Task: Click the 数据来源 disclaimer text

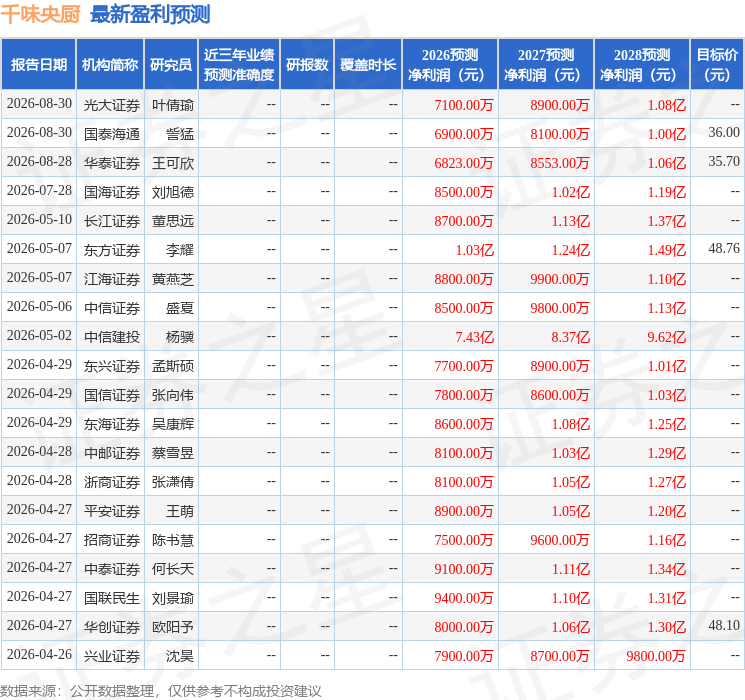Action: tap(161, 690)
